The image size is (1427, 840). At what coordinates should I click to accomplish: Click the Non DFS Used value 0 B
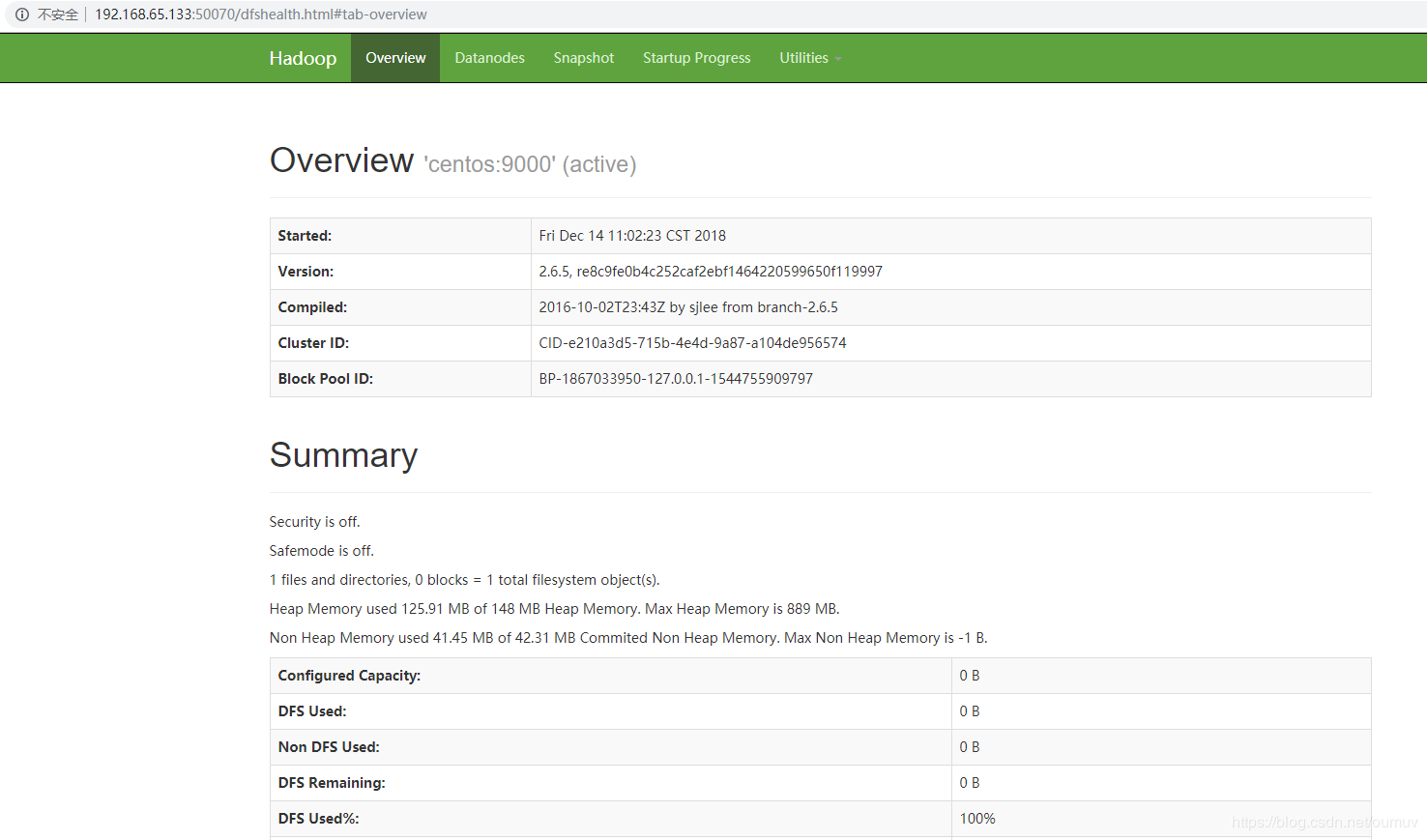[970, 747]
